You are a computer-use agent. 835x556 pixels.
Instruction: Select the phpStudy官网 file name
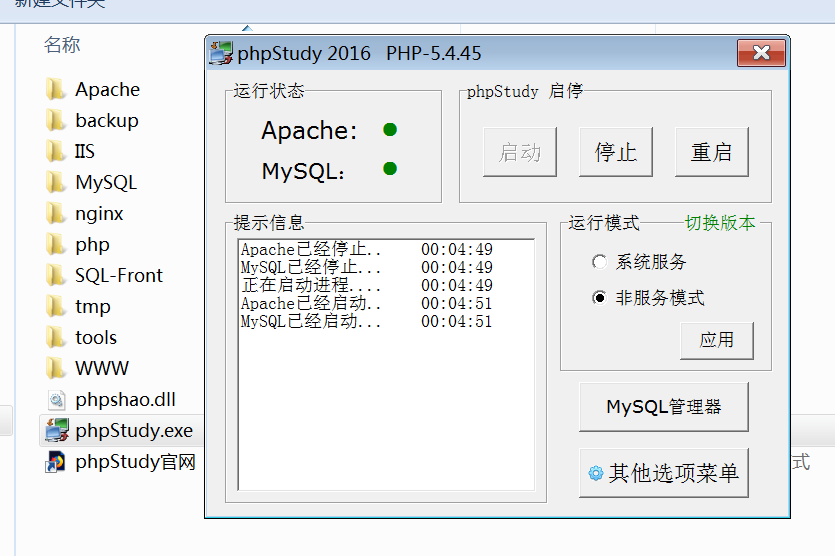[136, 462]
